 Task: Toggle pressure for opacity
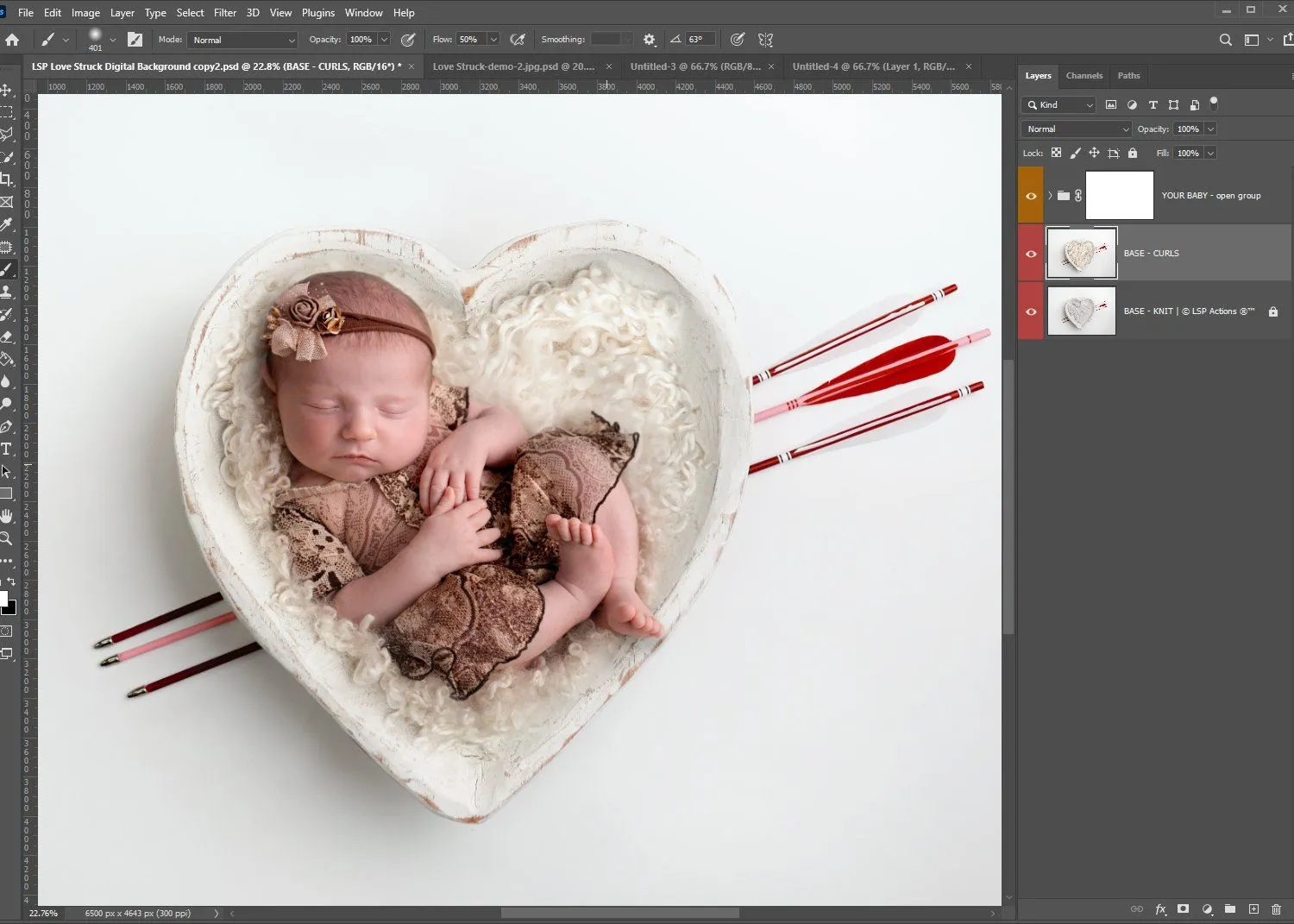tap(408, 40)
